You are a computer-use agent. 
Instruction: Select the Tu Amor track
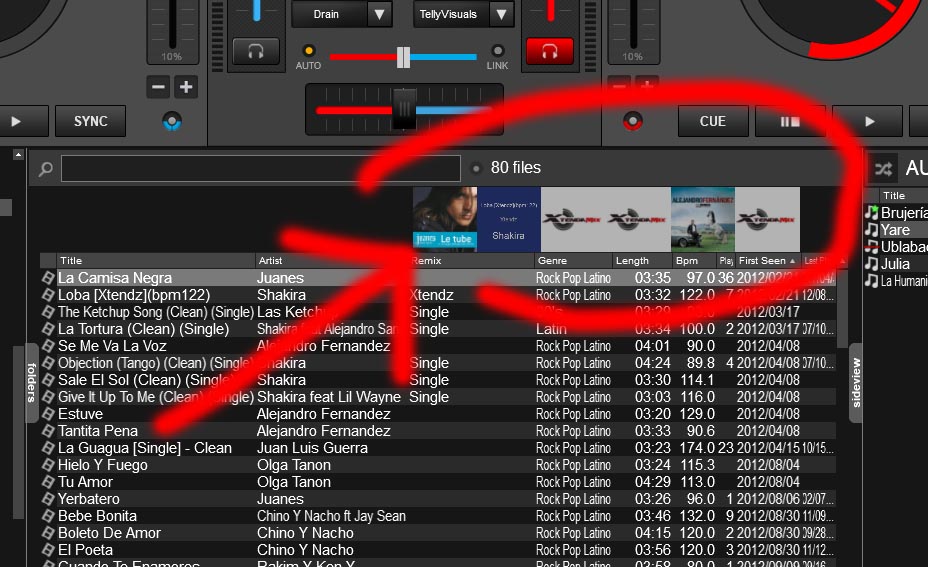pyautogui.click(x=438, y=482)
